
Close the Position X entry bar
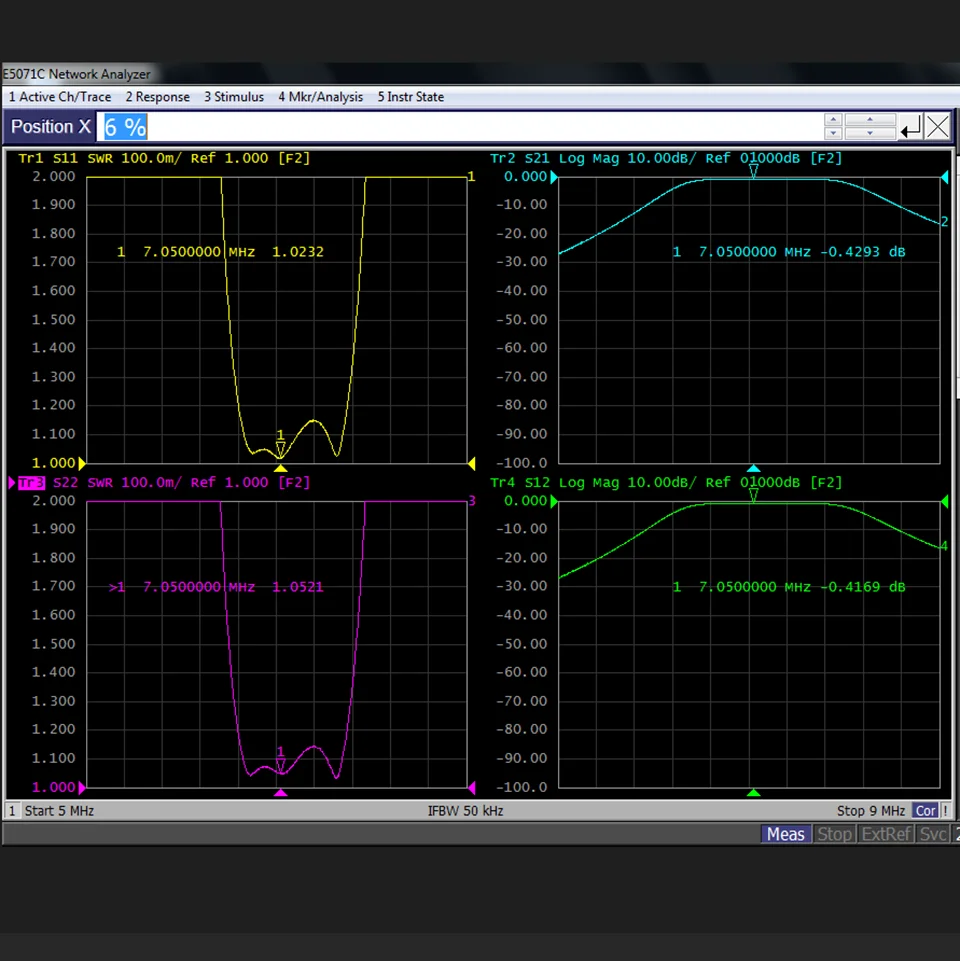(938, 127)
